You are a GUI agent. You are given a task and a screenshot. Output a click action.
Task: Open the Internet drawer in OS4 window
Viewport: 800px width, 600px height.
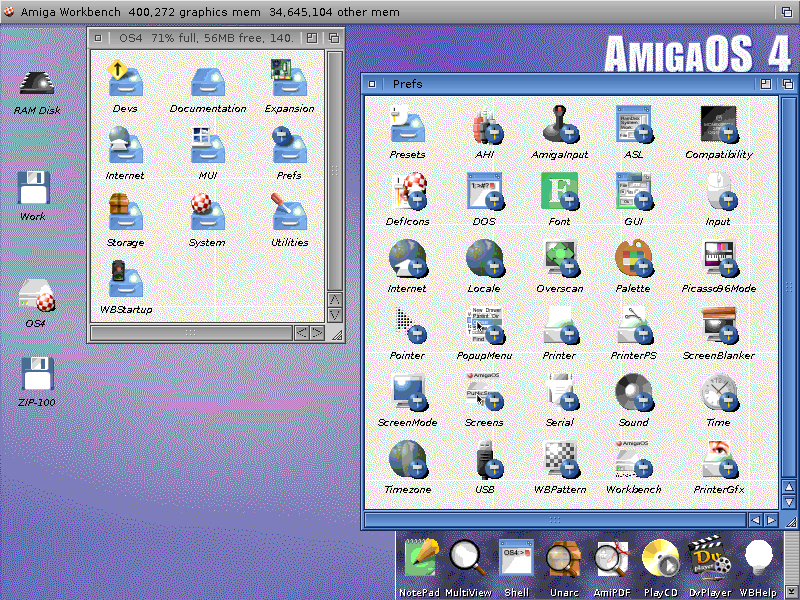click(x=125, y=146)
